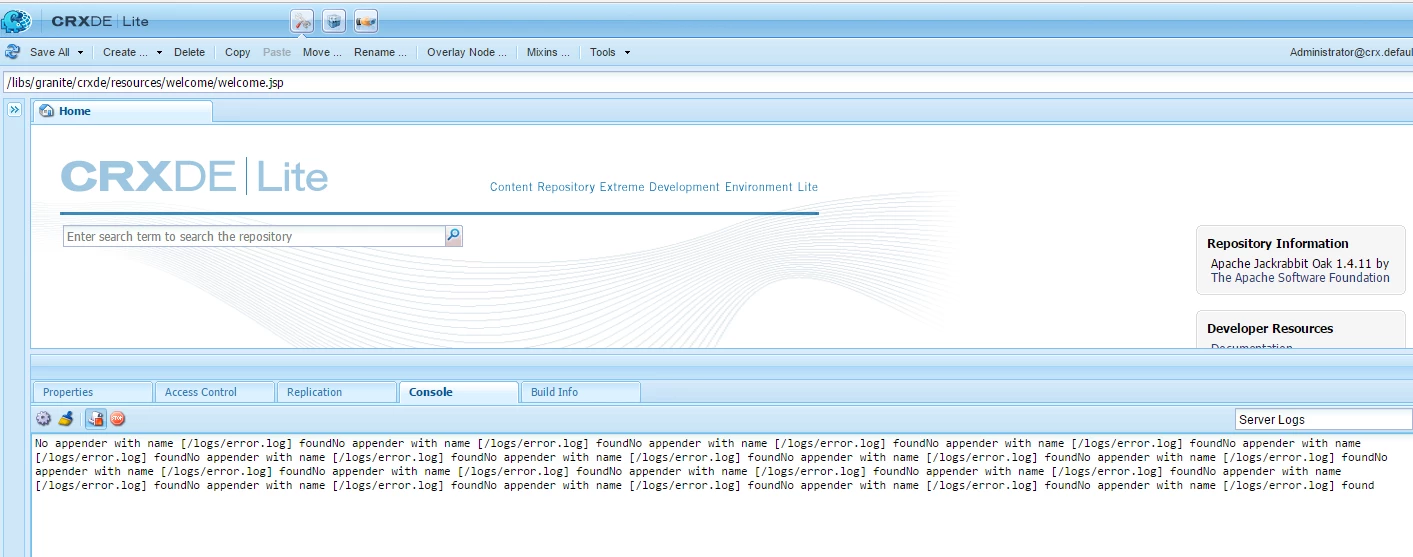Expand the collapsed left navigation panel
This screenshot has width=1413, height=557.
coord(15,110)
